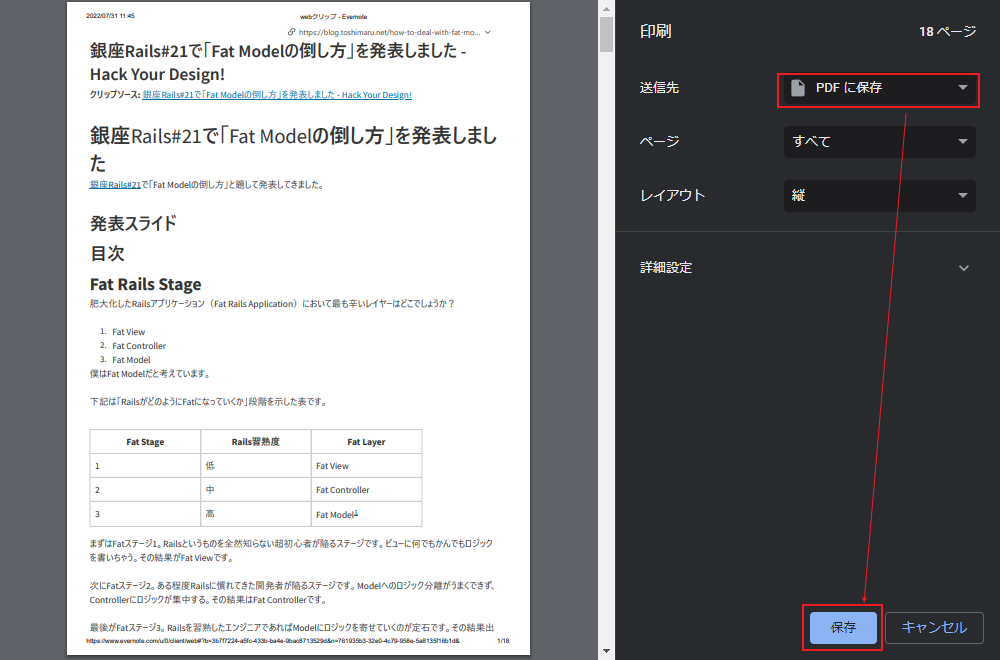Image resolution: width=1000 pixels, height=660 pixels.
Task: Click the 送信先 label
Action: (659, 88)
